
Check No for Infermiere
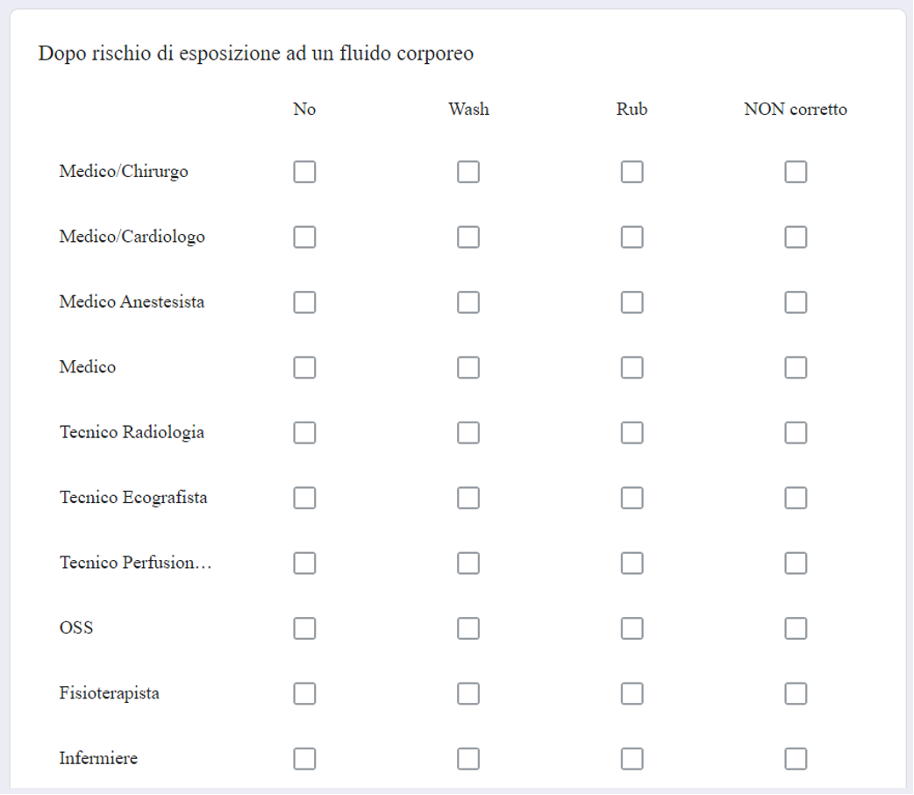tap(304, 759)
